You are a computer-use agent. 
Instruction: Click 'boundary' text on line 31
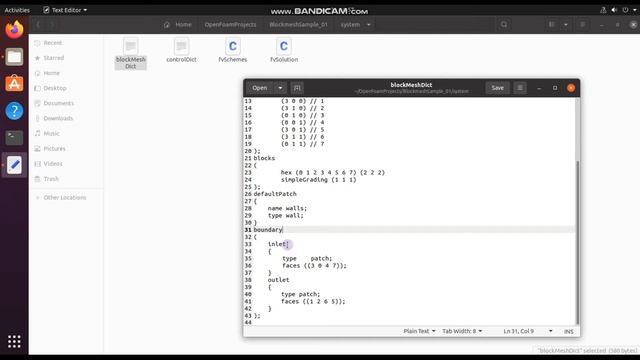point(268,230)
